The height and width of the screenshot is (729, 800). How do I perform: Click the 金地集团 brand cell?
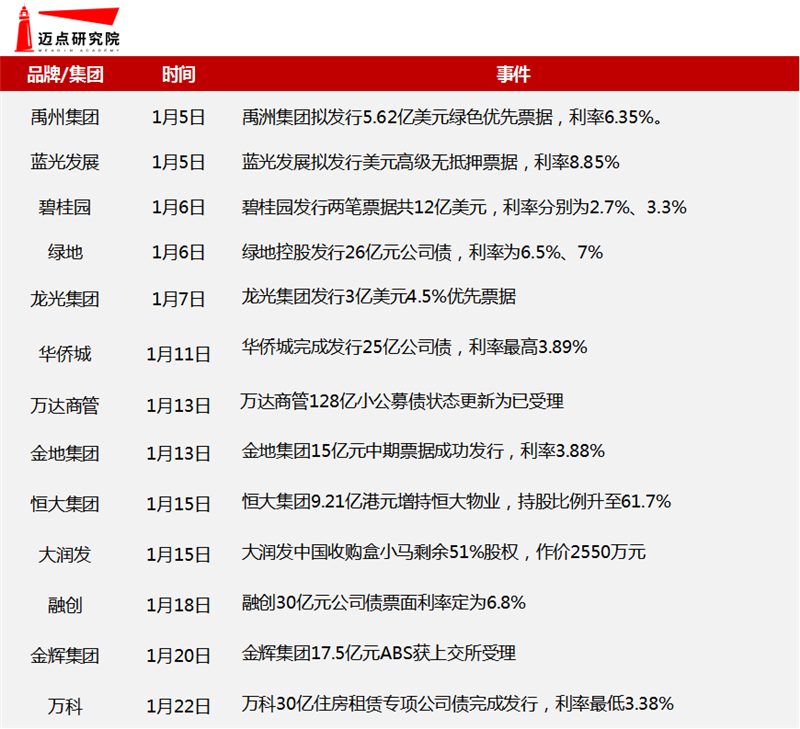tap(65, 454)
